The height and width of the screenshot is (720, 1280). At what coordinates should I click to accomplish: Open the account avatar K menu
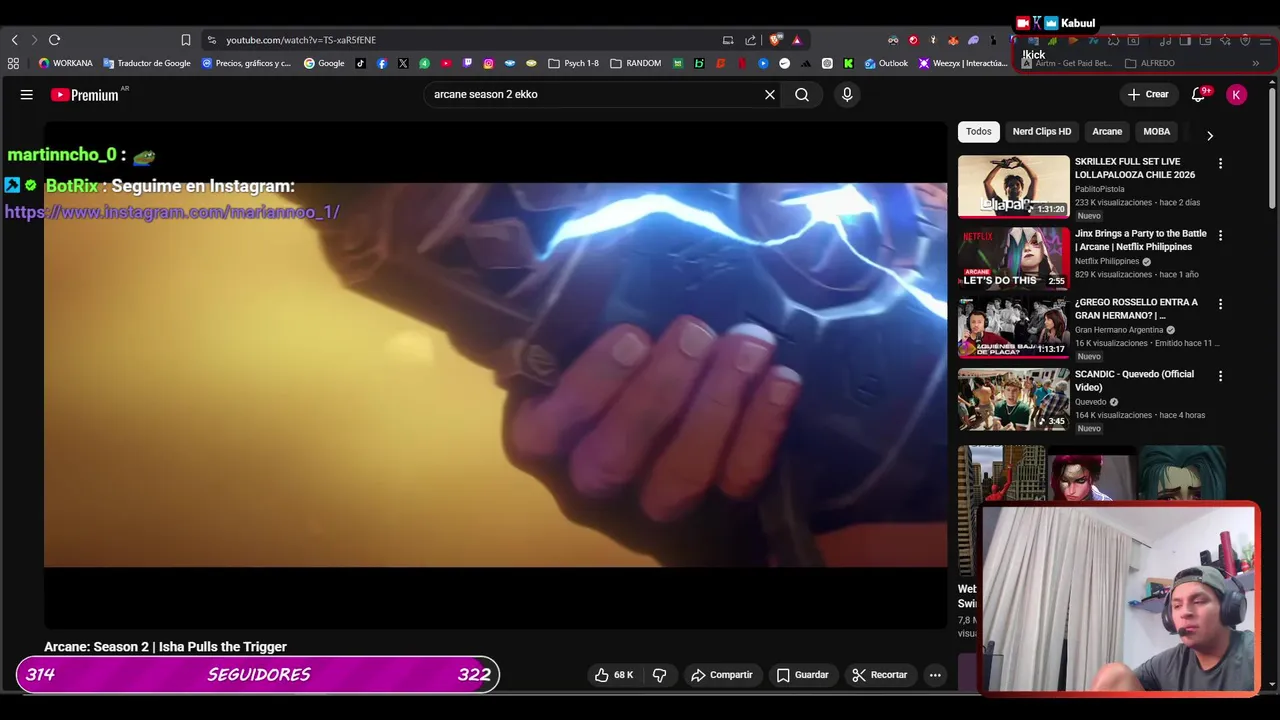tap(1237, 94)
